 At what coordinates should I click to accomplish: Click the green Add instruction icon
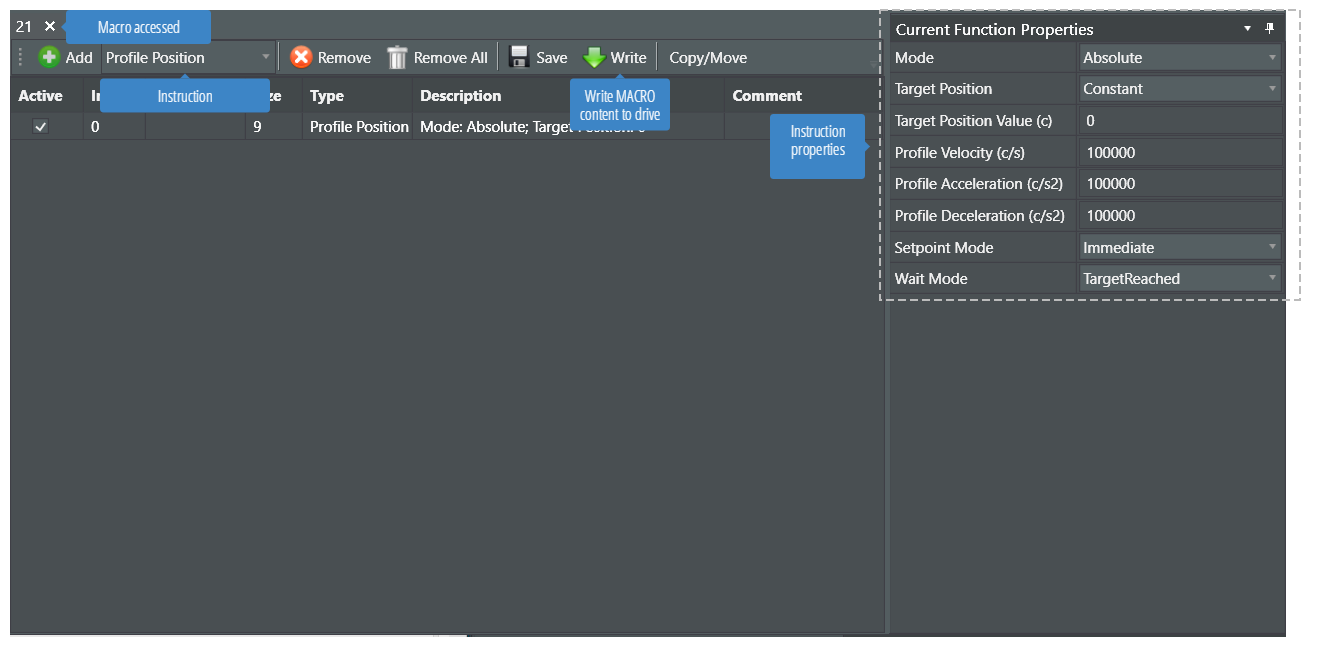[49, 57]
